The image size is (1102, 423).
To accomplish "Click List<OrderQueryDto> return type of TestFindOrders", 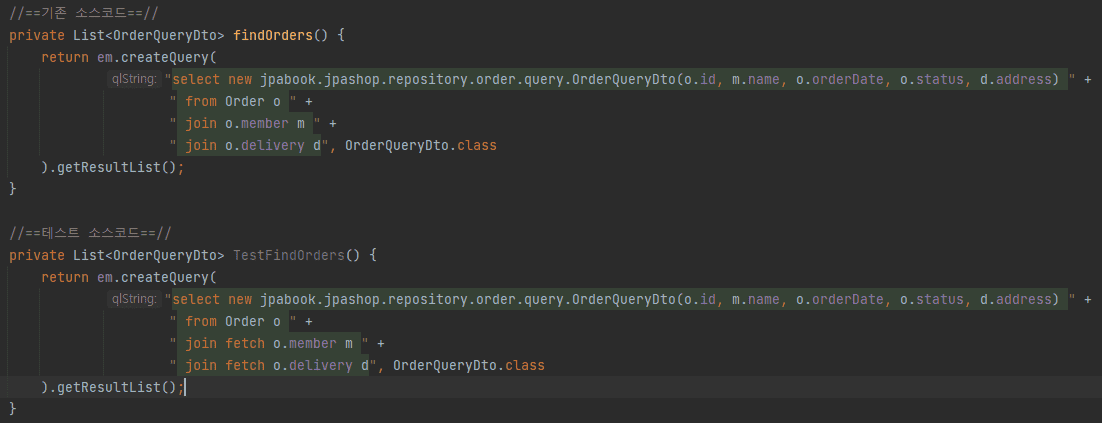I will click(x=148, y=255).
